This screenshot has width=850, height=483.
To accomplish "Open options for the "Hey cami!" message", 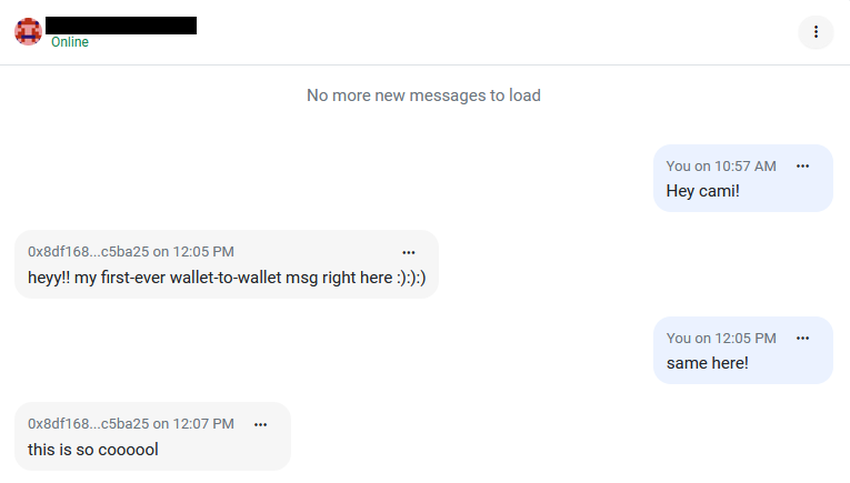I will click(x=802, y=166).
